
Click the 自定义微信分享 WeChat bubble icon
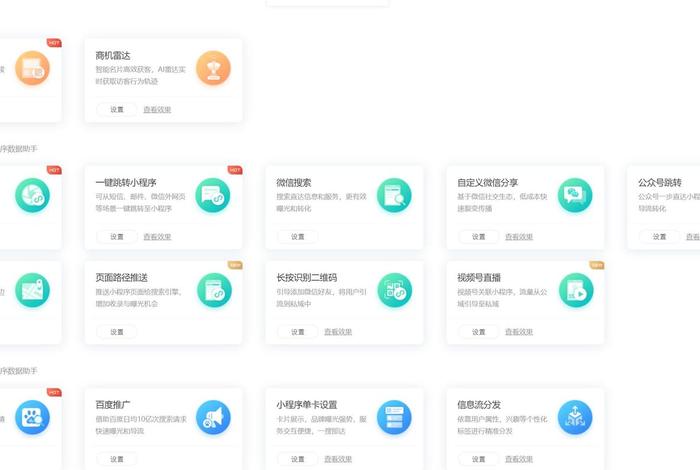(x=575, y=195)
